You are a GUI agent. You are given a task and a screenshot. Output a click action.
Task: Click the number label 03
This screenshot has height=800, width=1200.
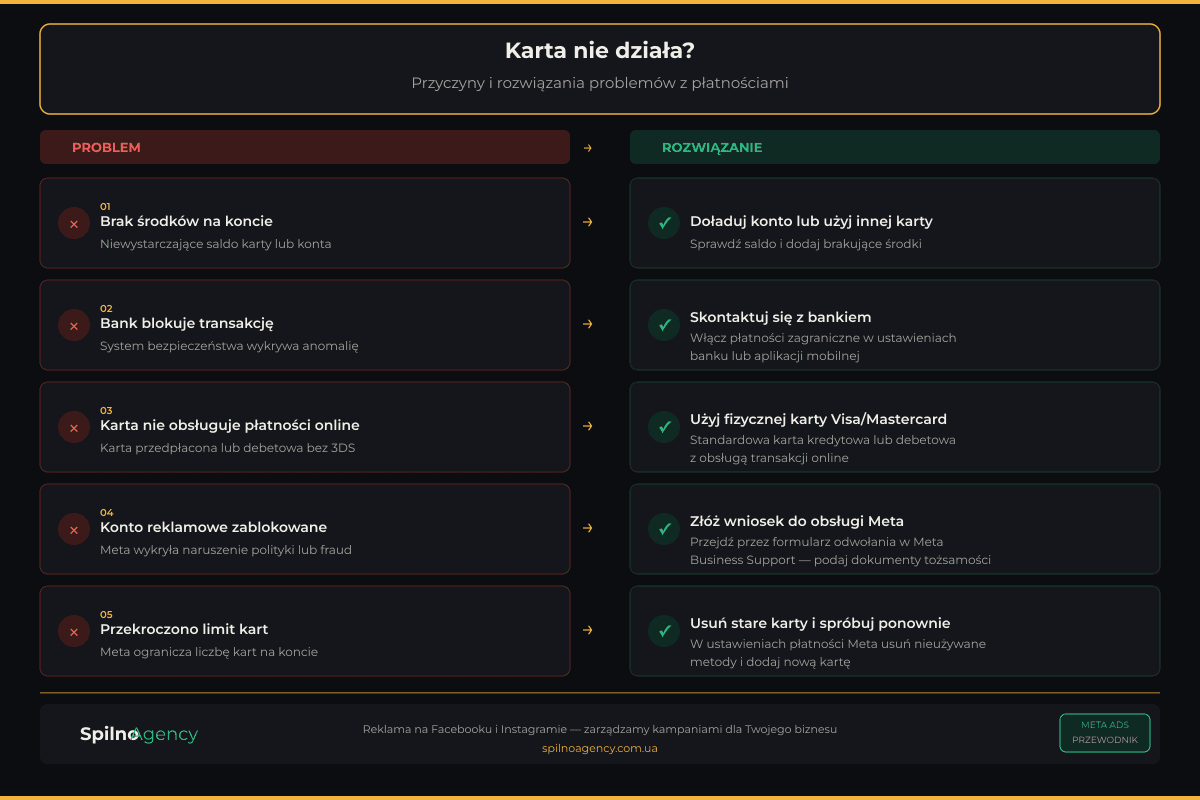106,410
